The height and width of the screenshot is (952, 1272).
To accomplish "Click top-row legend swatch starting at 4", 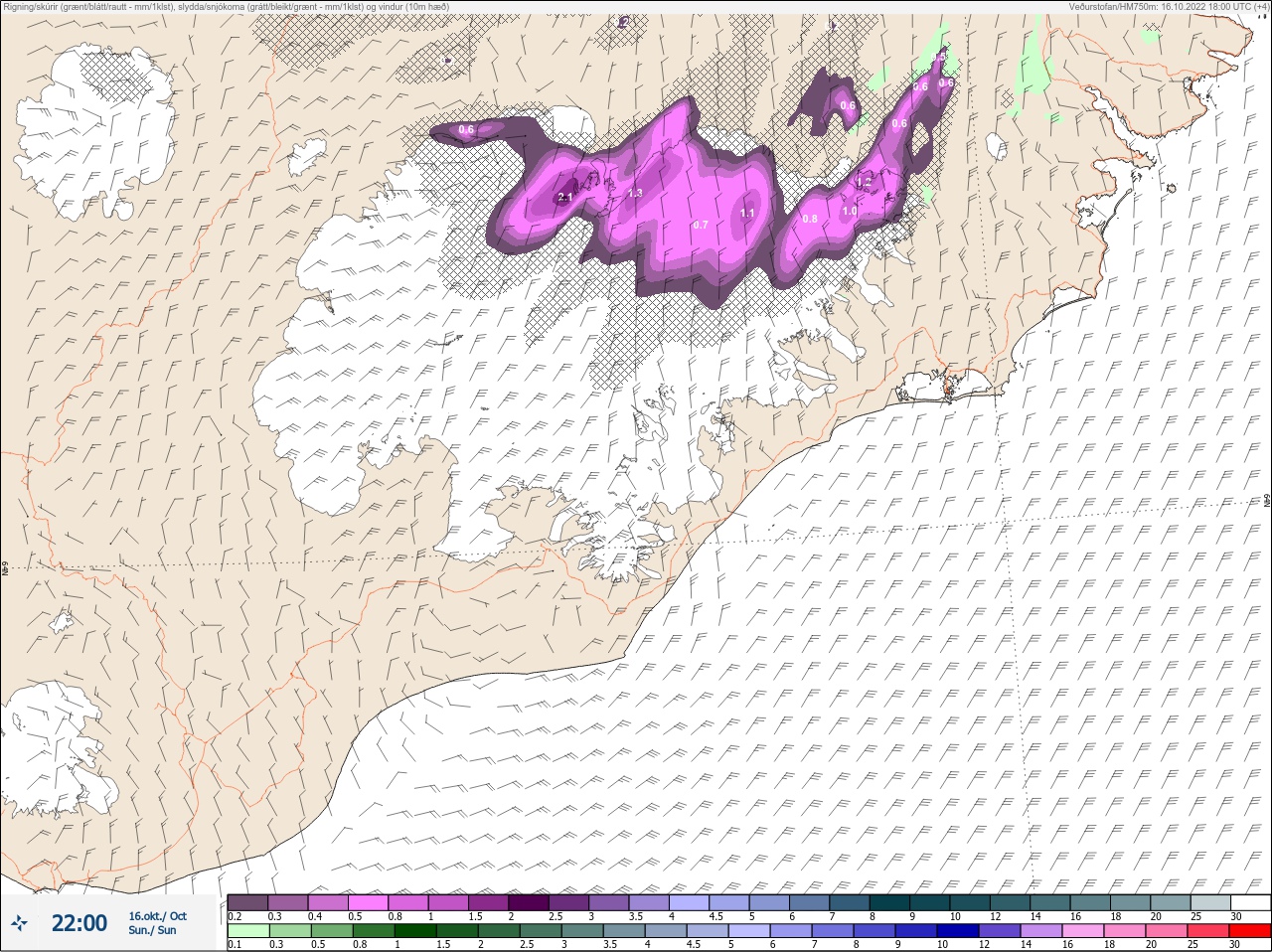I will click(689, 902).
